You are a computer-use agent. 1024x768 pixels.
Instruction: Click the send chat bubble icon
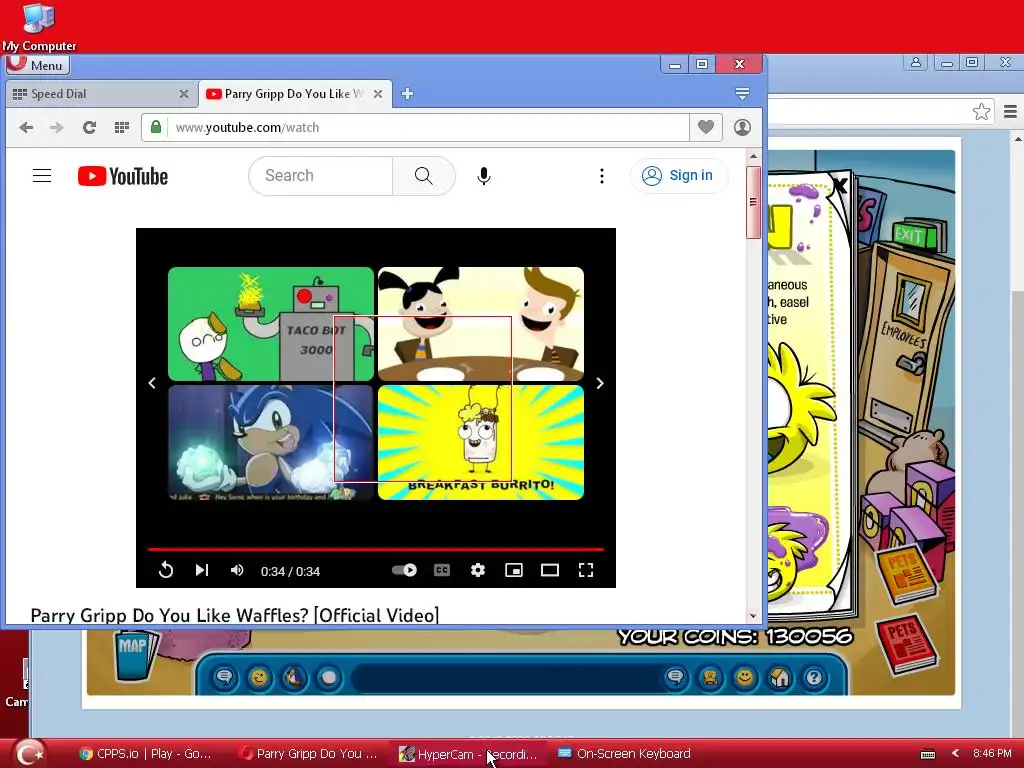(675, 678)
